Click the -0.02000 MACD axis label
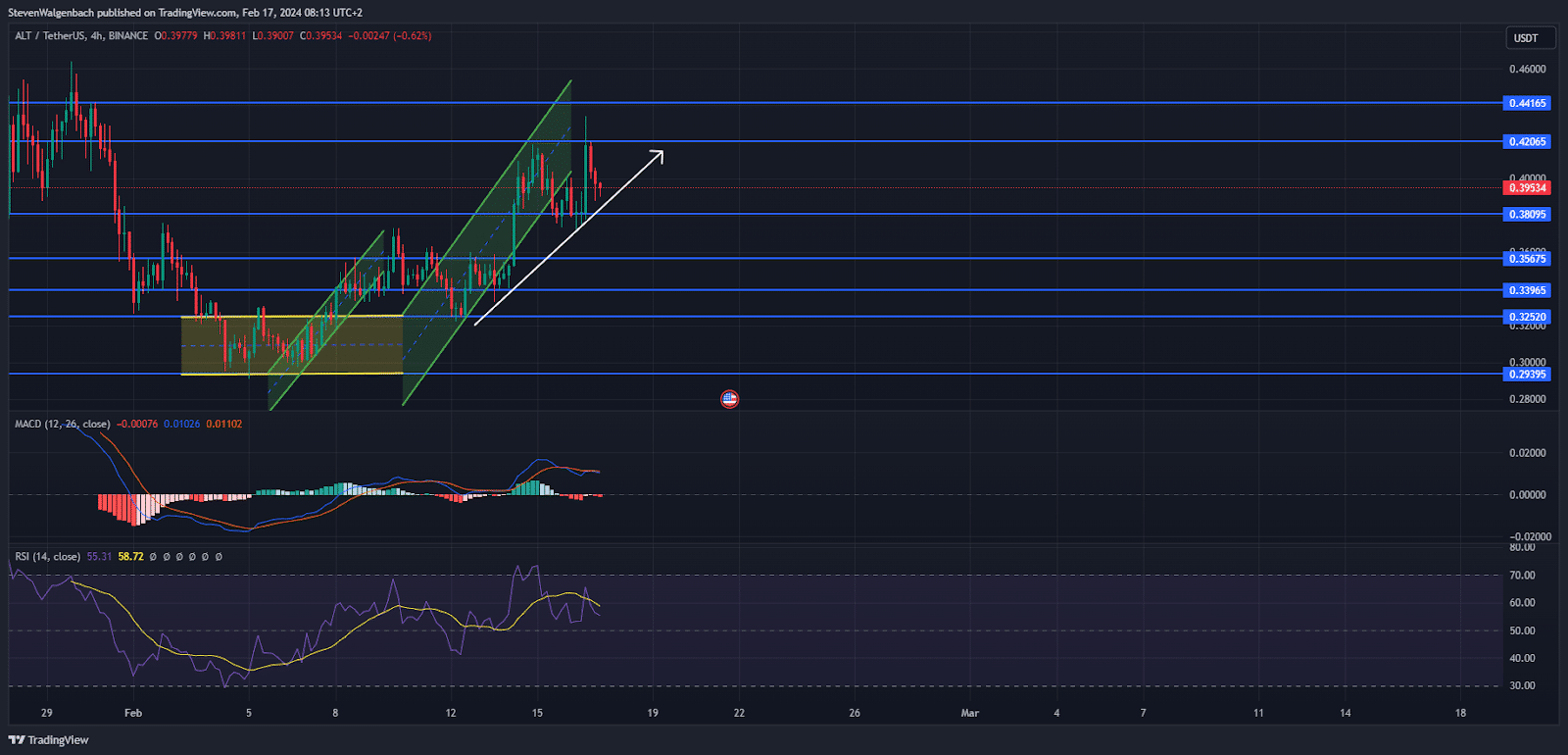The width and height of the screenshot is (1568, 755). pyautogui.click(x=1529, y=536)
